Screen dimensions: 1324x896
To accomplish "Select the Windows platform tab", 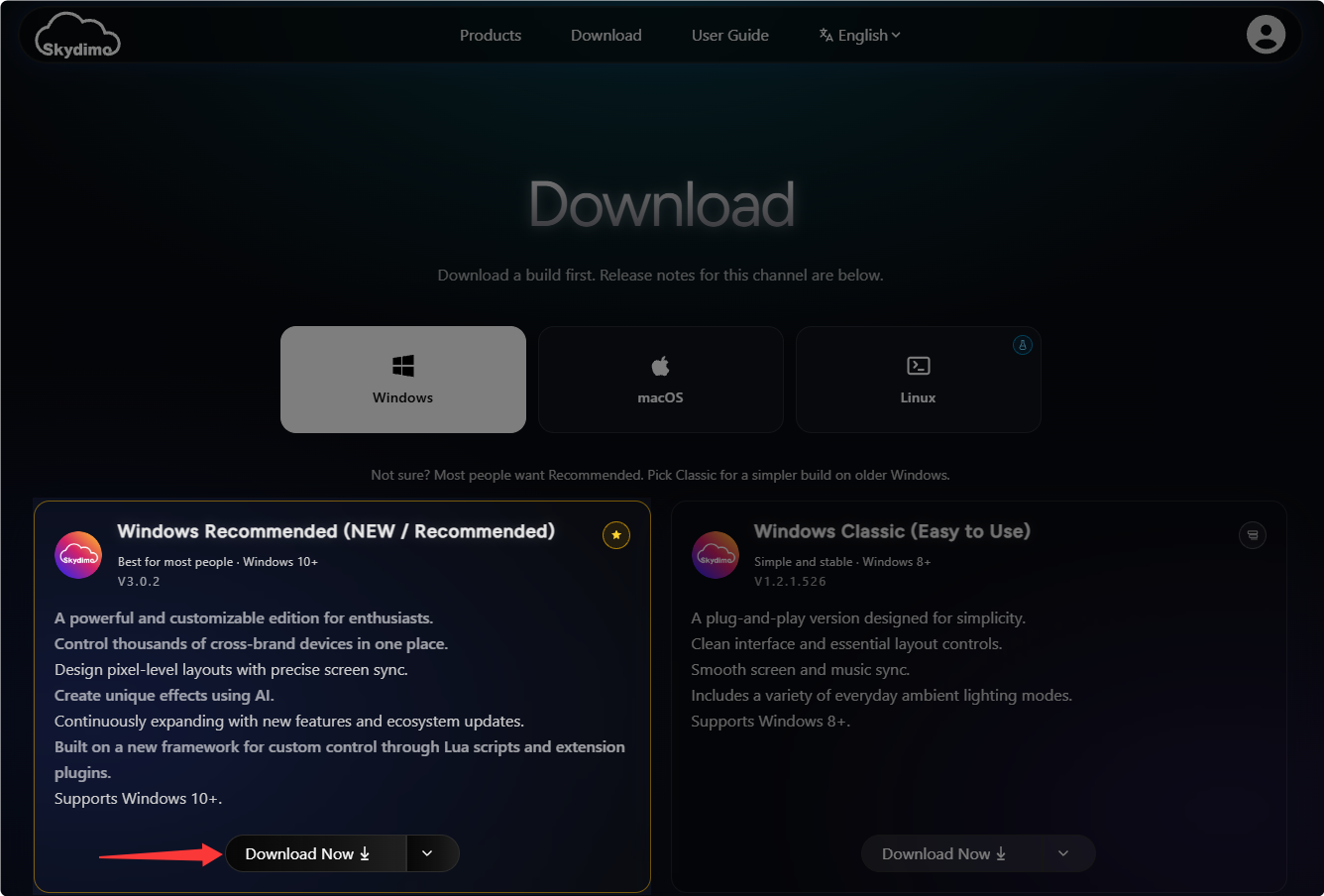I will point(403,380).
